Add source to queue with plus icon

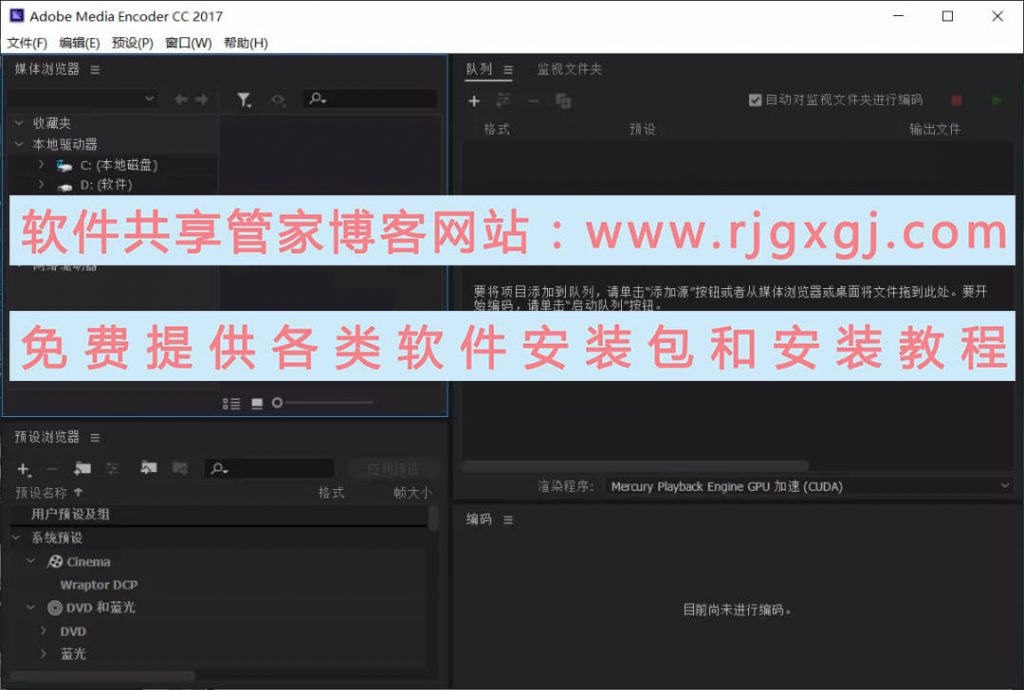(474, 101)
